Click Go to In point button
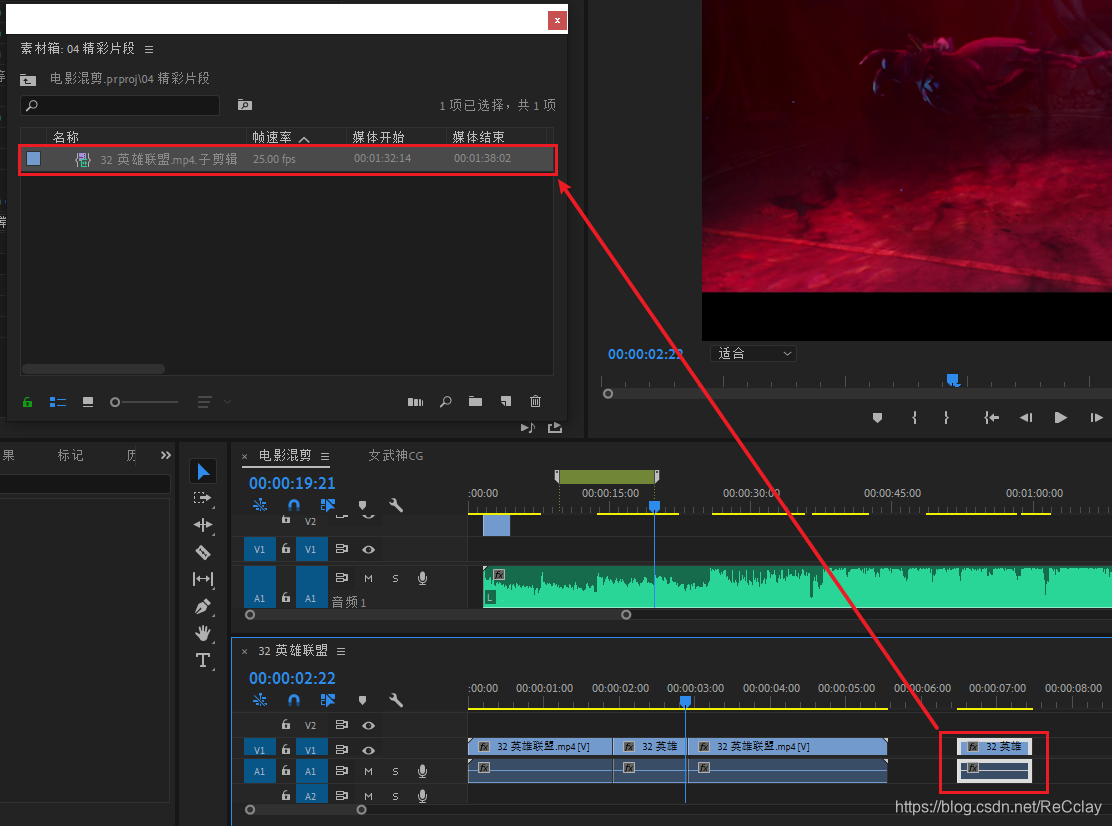 tap(991, 418)
